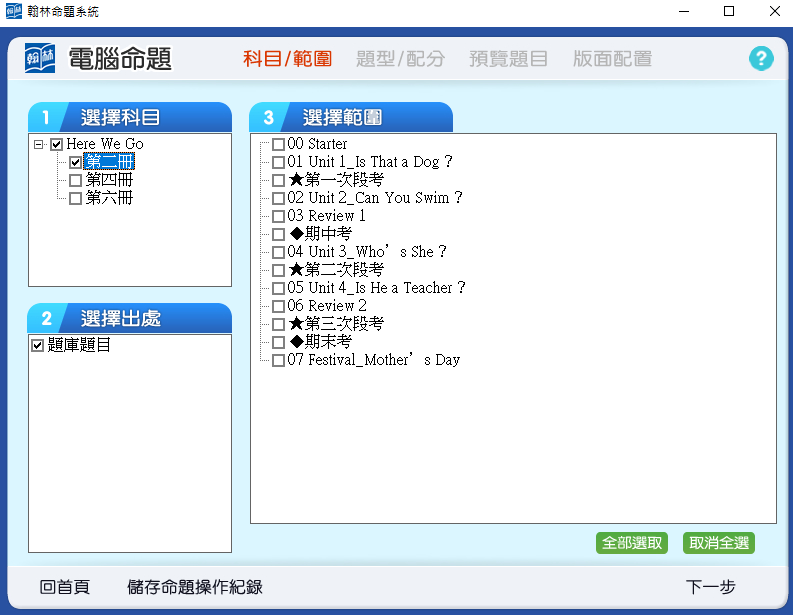Open the 版面配置 tab
This screenshot has height=615, width=793.
(x=612, y=59)
